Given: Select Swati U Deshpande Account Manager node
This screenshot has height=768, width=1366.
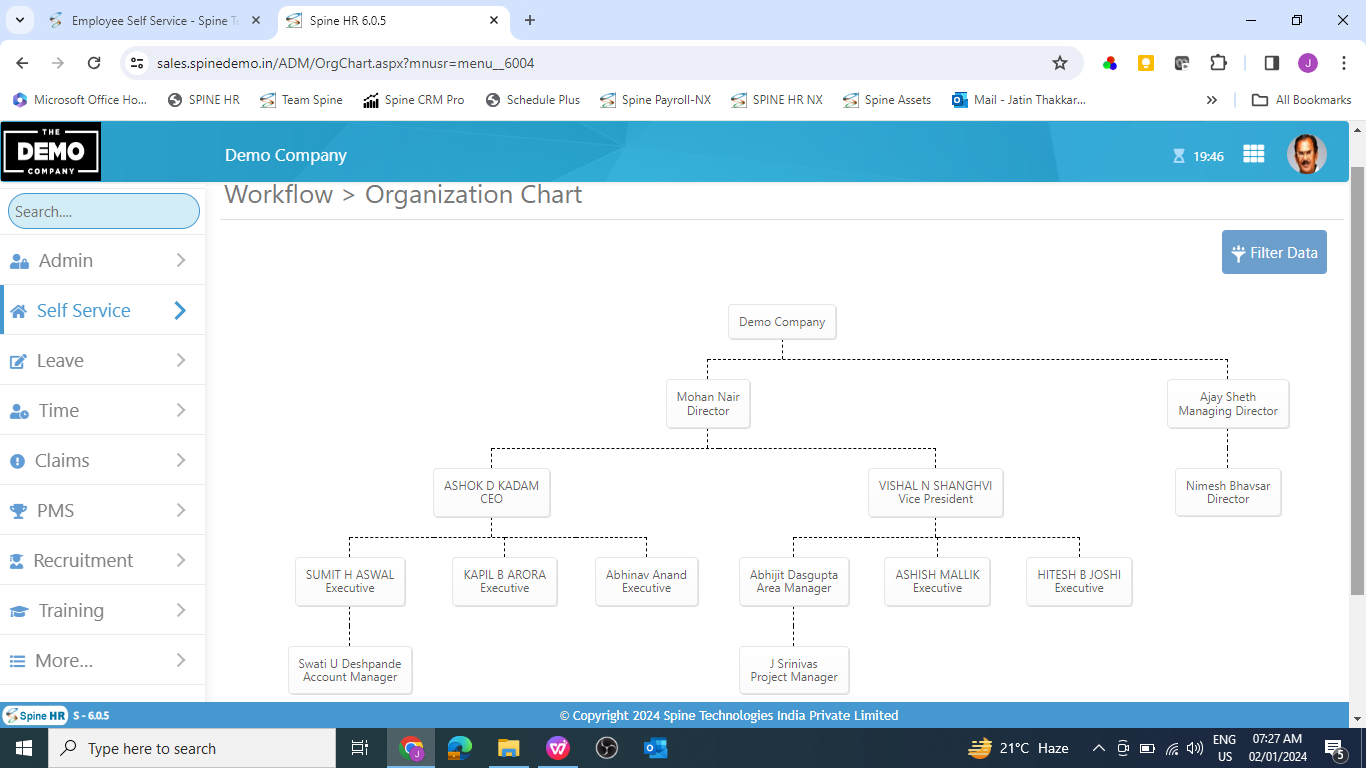Looking at the screenshot, I should pyautogui.click(x=350, y=670).
